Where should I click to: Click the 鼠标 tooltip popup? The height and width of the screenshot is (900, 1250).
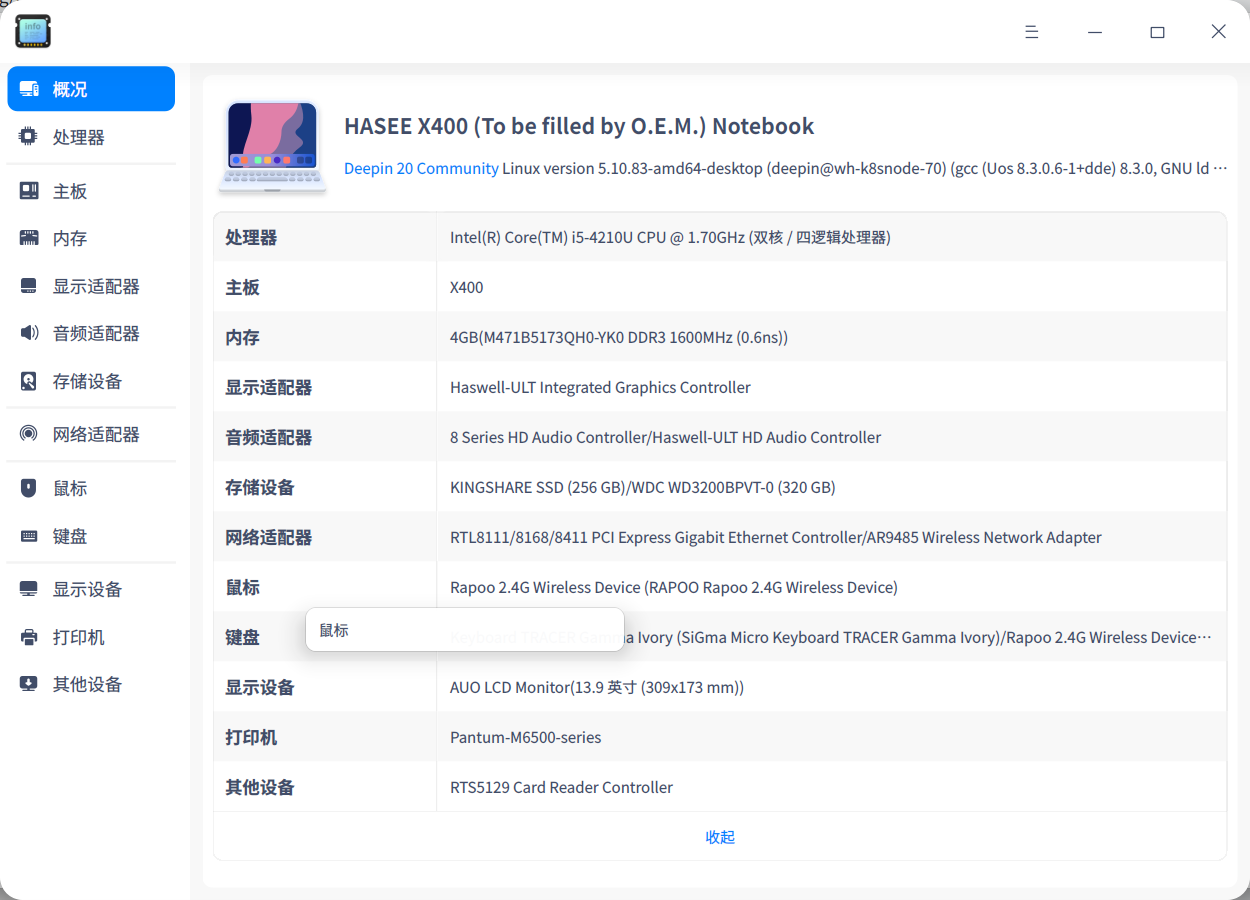click(x=465, y=630)
